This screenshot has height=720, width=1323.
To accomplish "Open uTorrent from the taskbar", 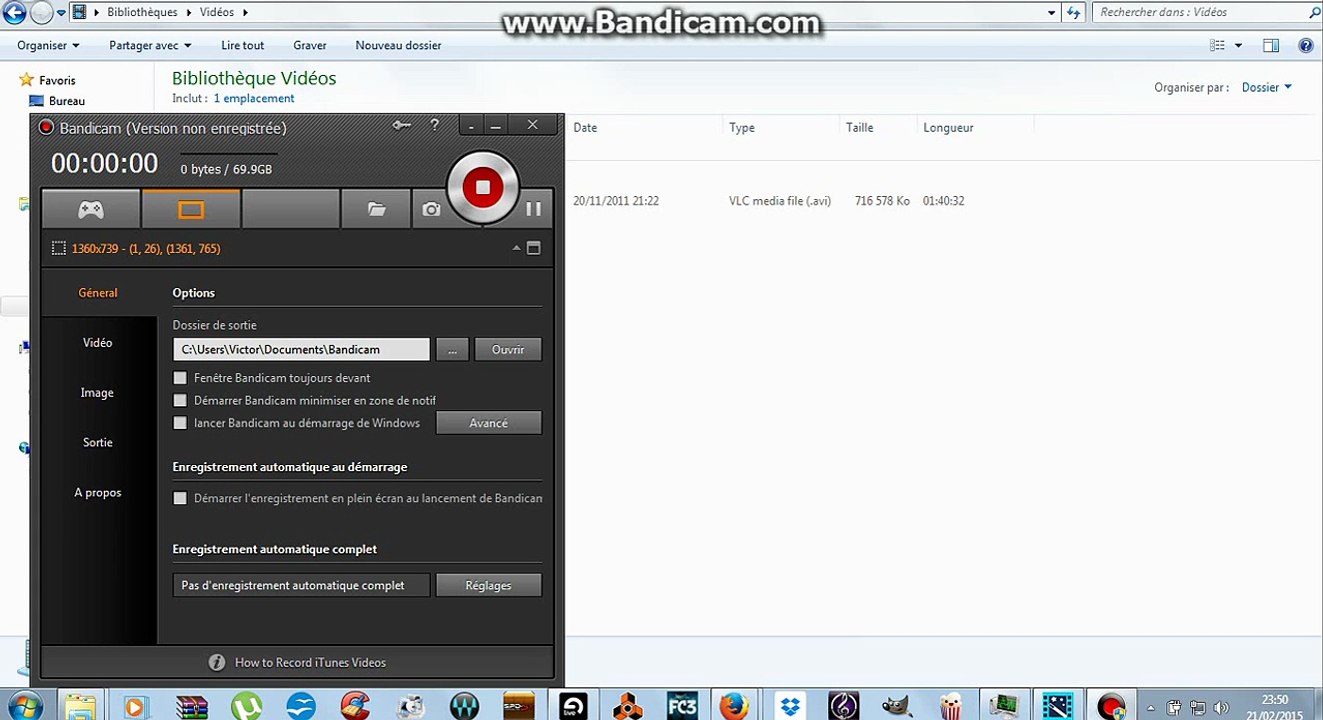I will 244,706.
